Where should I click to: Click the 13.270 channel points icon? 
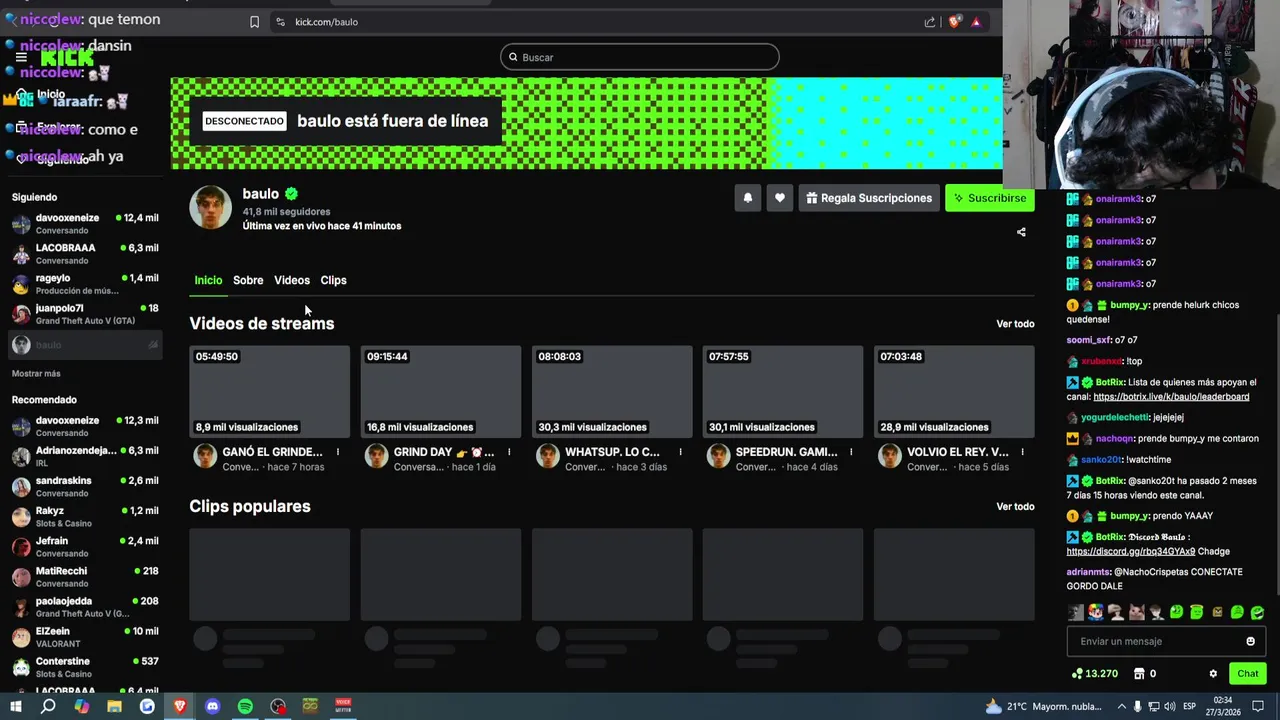tap(1077, 674)
